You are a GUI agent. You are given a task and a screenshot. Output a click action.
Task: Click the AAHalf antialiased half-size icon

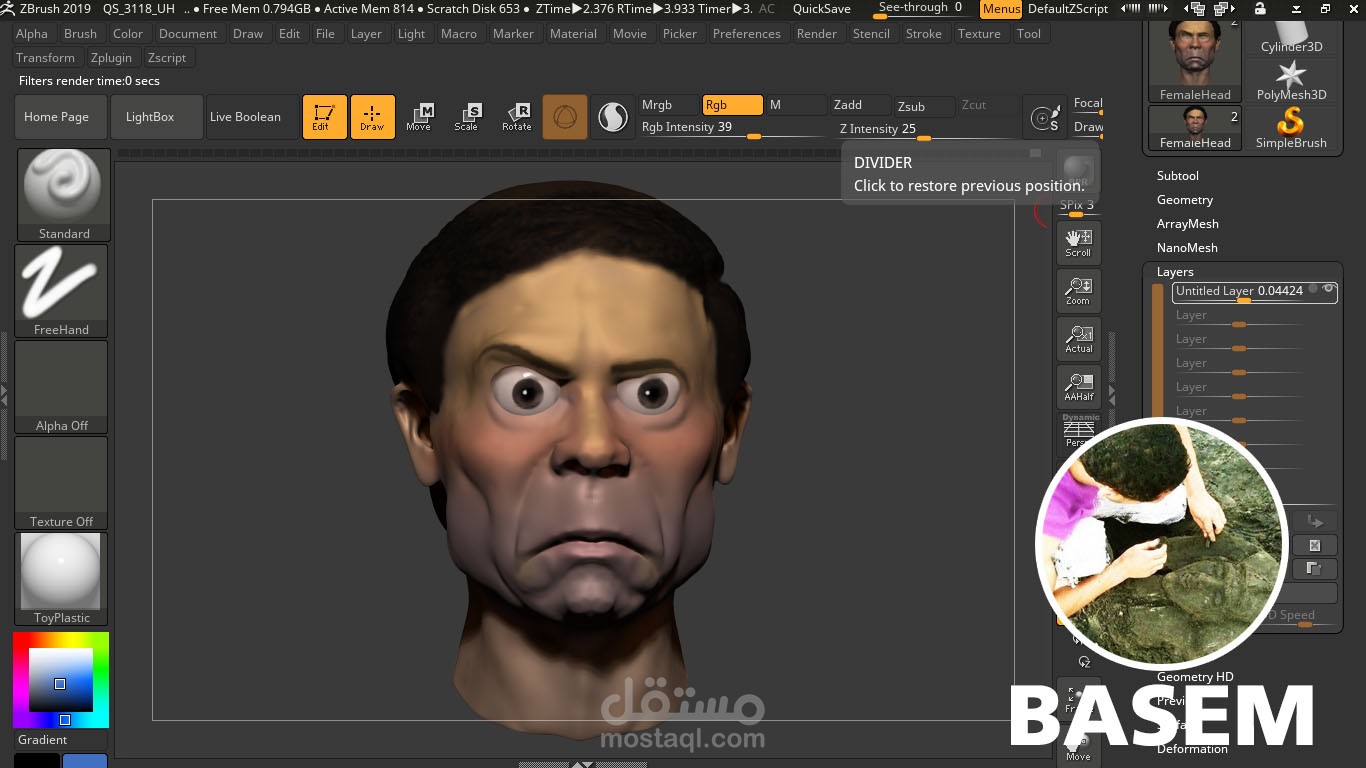pyautogui.click(x=1078, y=387)
